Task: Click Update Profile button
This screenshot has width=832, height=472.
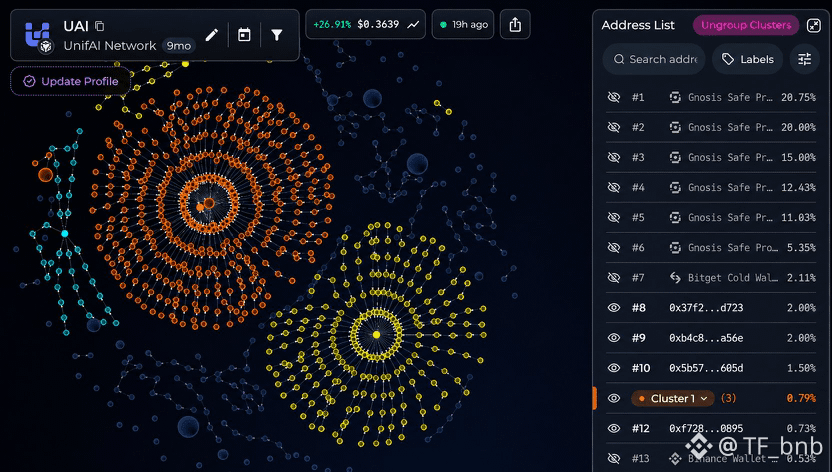Action: coord(71,81)
